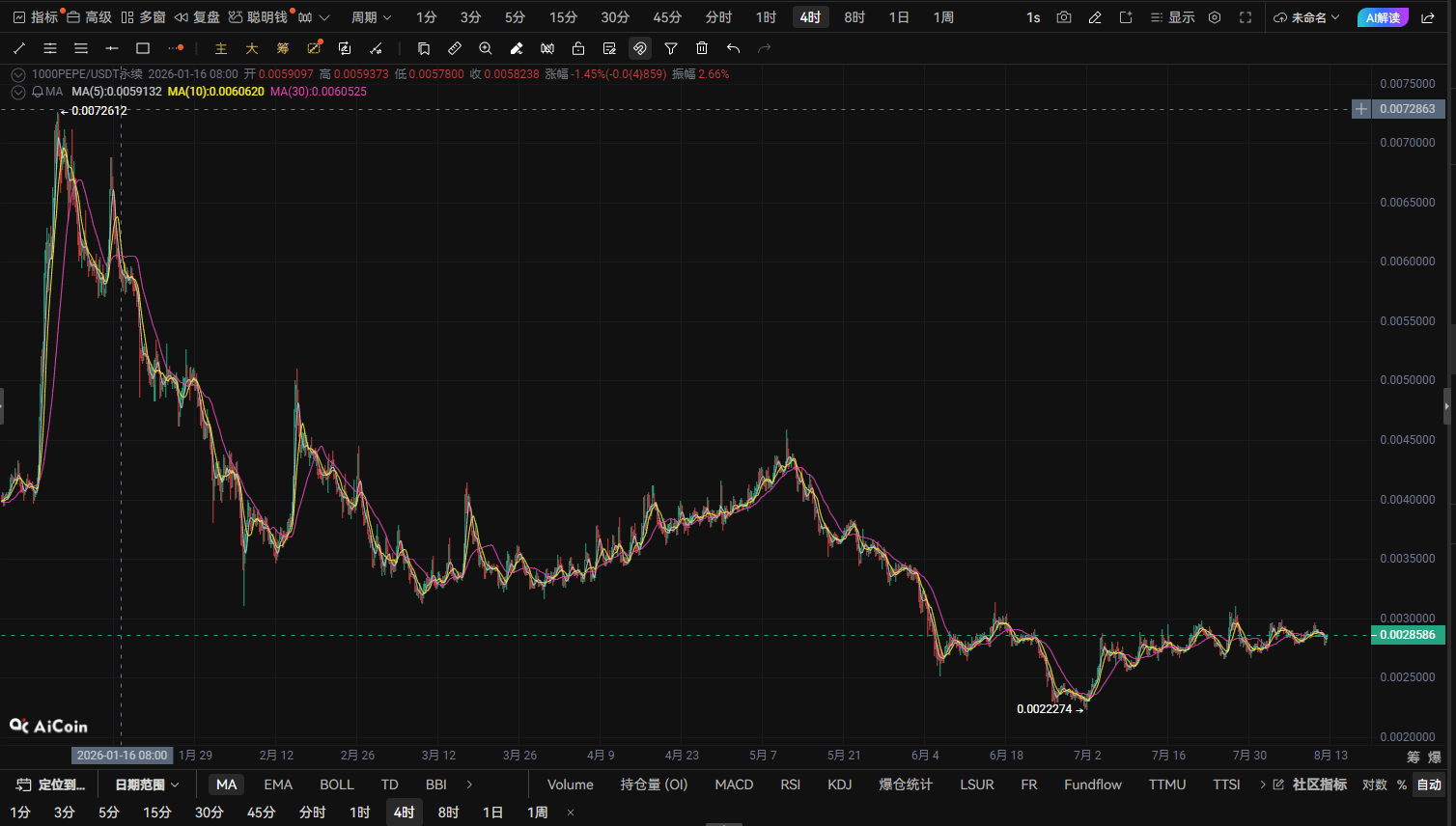Click the AI解读 button

(x=1383, y=17)
